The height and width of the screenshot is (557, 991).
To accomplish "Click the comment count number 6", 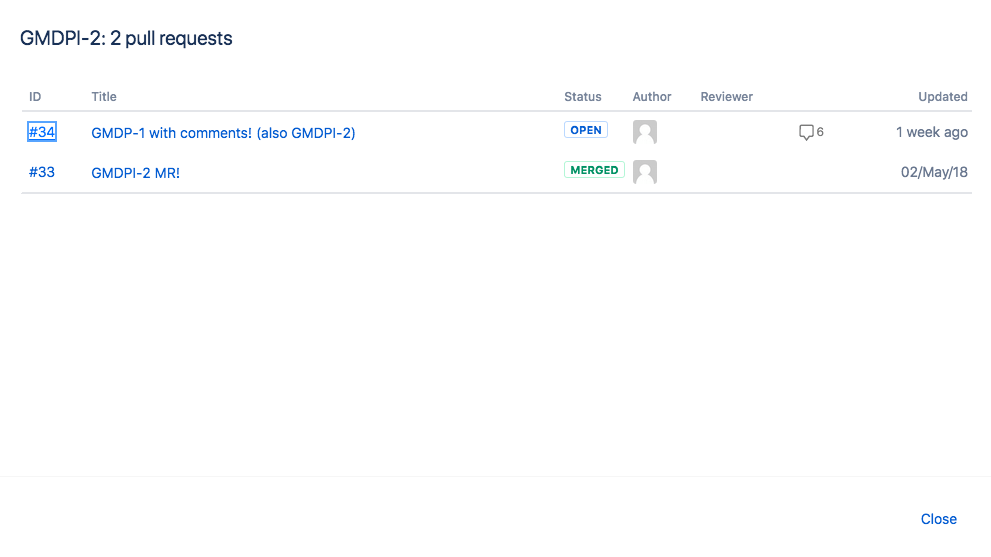I will 820,132.
